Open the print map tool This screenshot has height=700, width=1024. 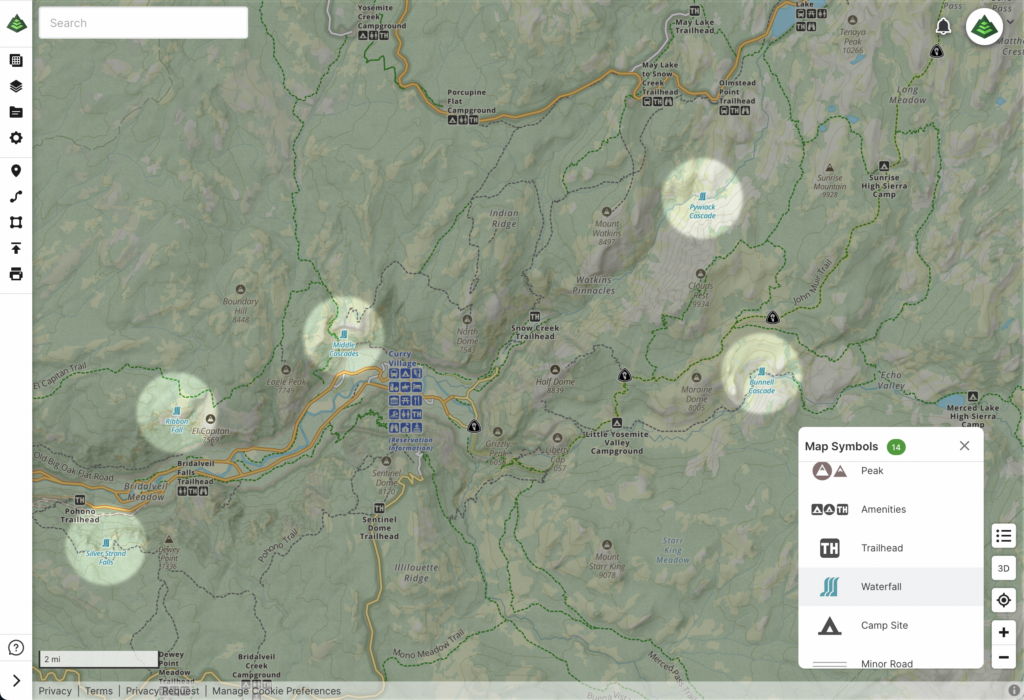click(x=15, y=273)
